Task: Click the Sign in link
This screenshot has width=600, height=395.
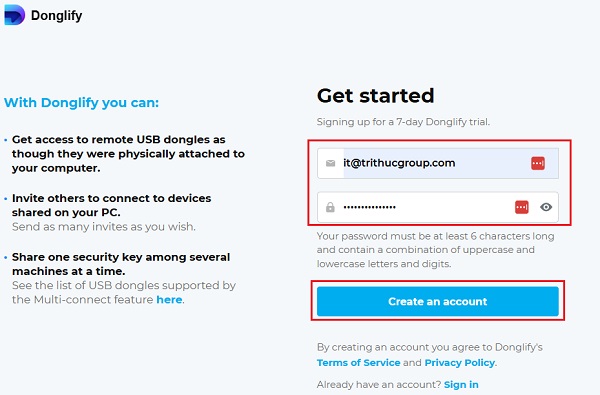Action: (x=461, y=384)
